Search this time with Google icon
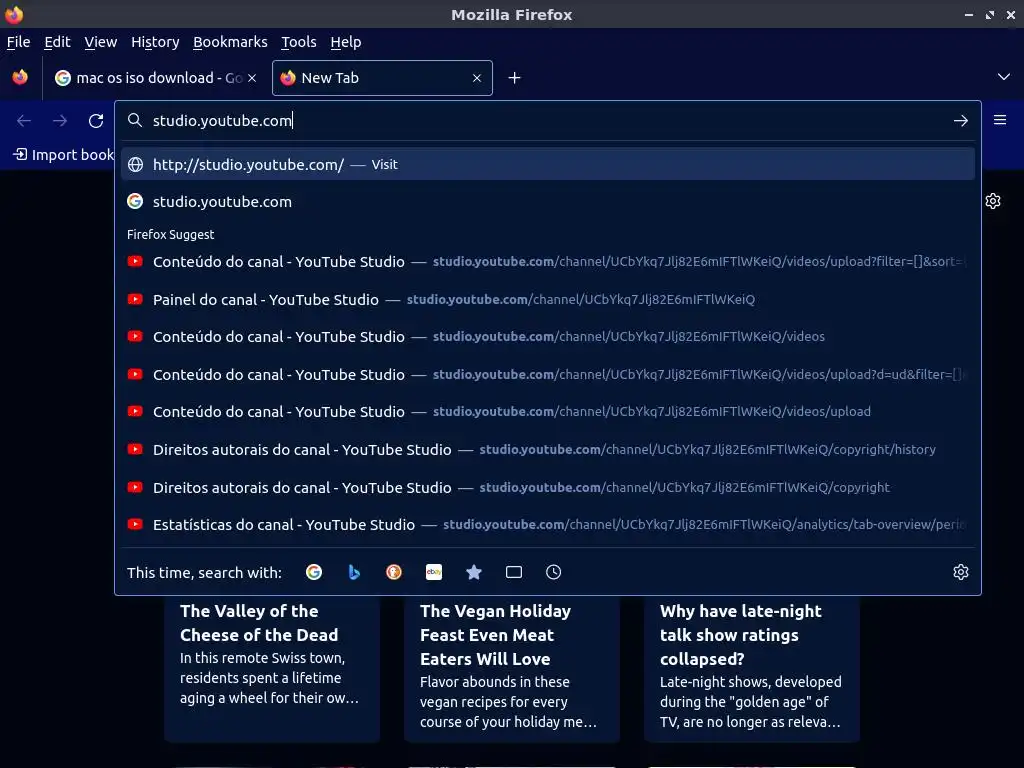This screenshot has height=768, width=1024. pos(314,573)
